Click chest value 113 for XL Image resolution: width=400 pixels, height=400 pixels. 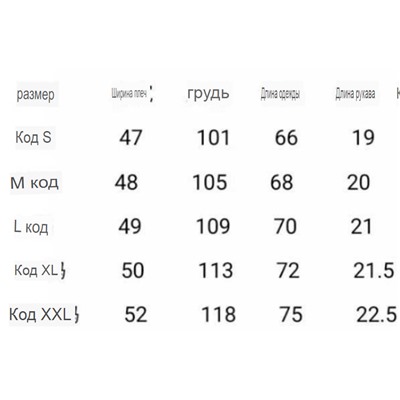216,271
